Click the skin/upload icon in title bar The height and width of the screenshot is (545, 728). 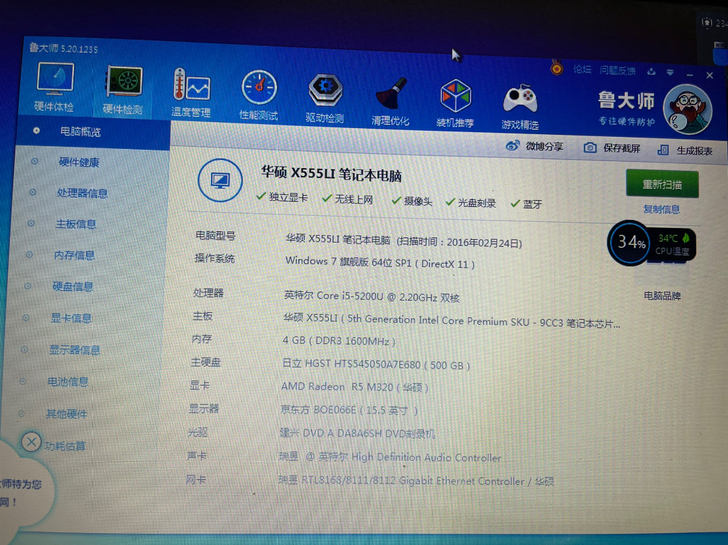pos(651,71)
